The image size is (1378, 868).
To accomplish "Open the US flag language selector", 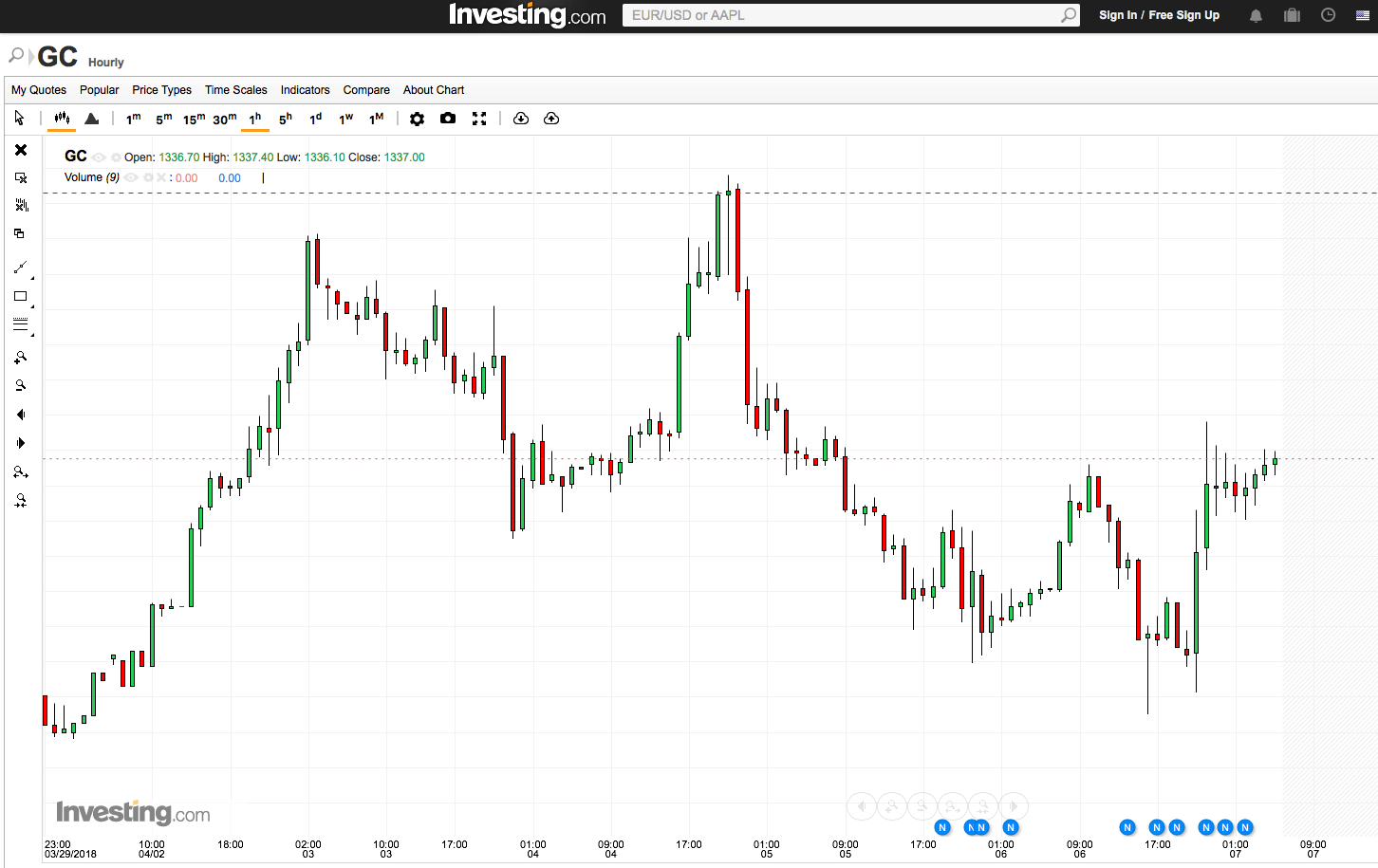I will pyautogui.click(x=1363, y=15).
